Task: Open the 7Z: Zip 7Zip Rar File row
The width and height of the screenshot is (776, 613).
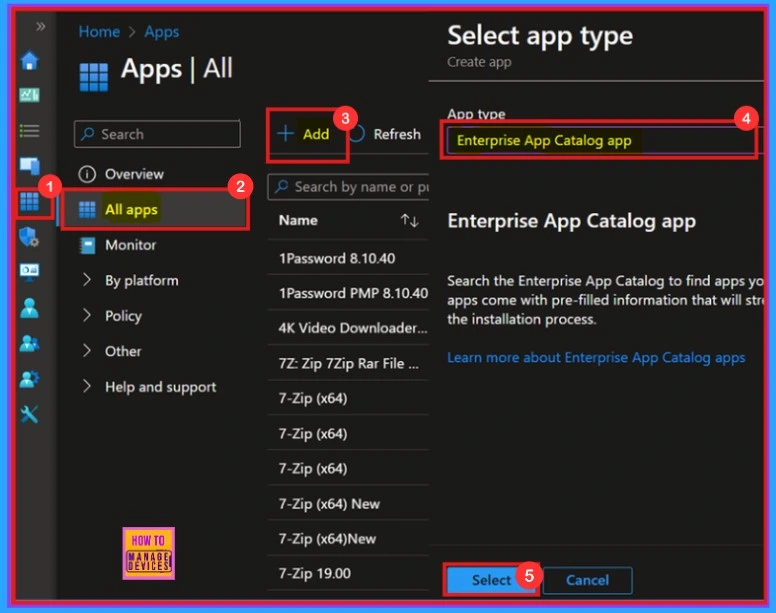Action: 348,363
